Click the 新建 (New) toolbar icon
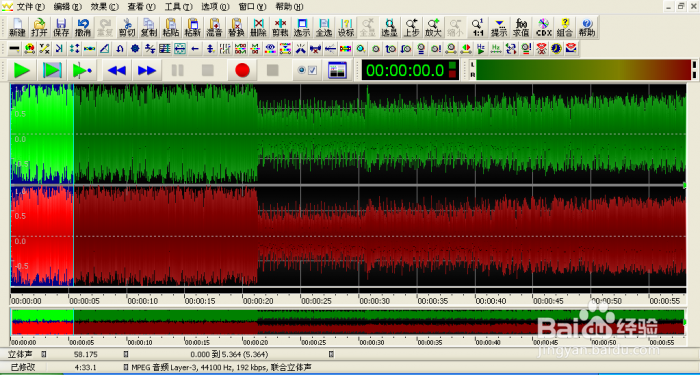The width and height of the screenshot is (700, 375). coord(17,28)
